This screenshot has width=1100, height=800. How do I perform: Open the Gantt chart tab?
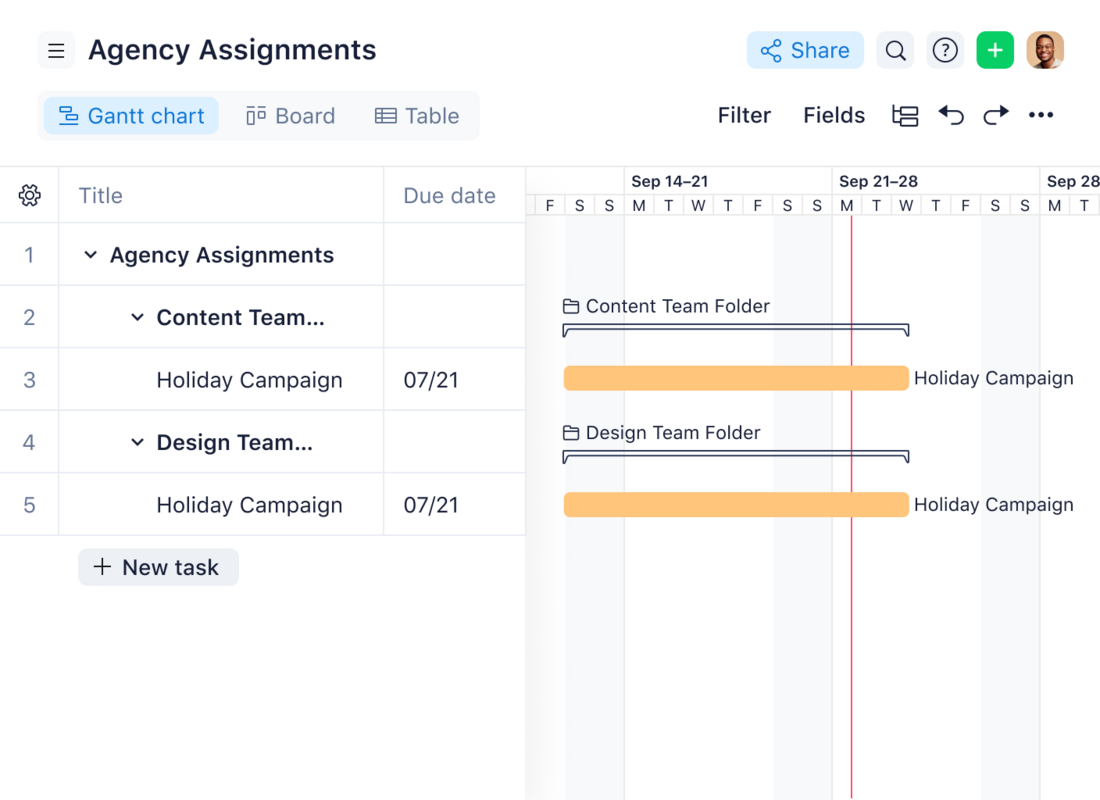pyautogui.click(x=130, y=115)
